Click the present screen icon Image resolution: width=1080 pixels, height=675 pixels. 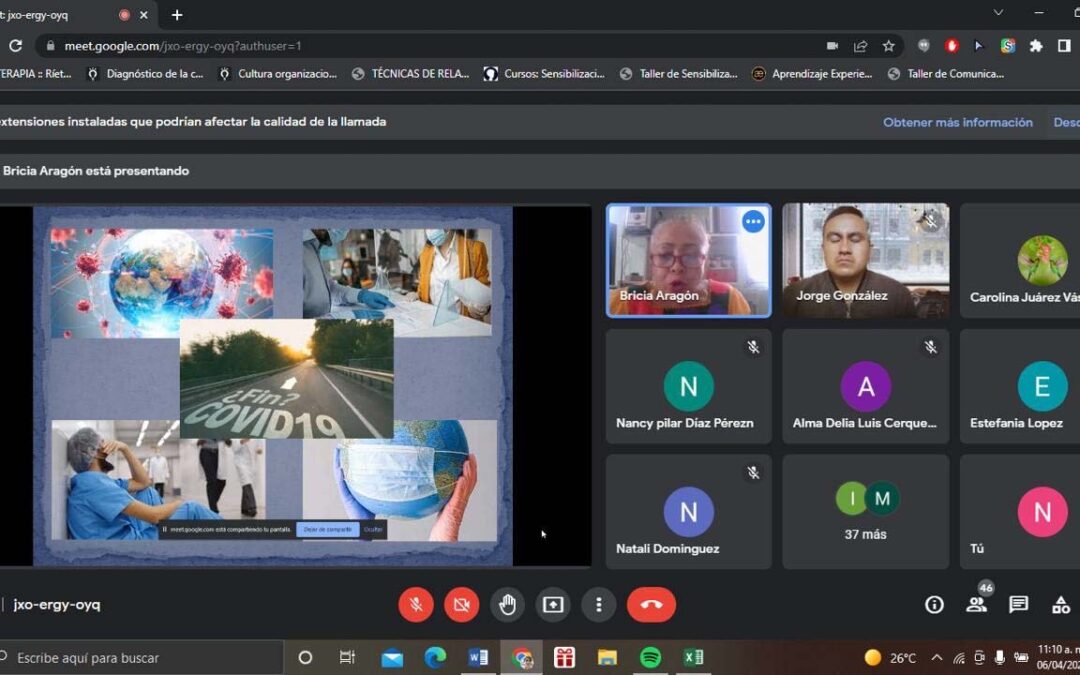(553, 604)
